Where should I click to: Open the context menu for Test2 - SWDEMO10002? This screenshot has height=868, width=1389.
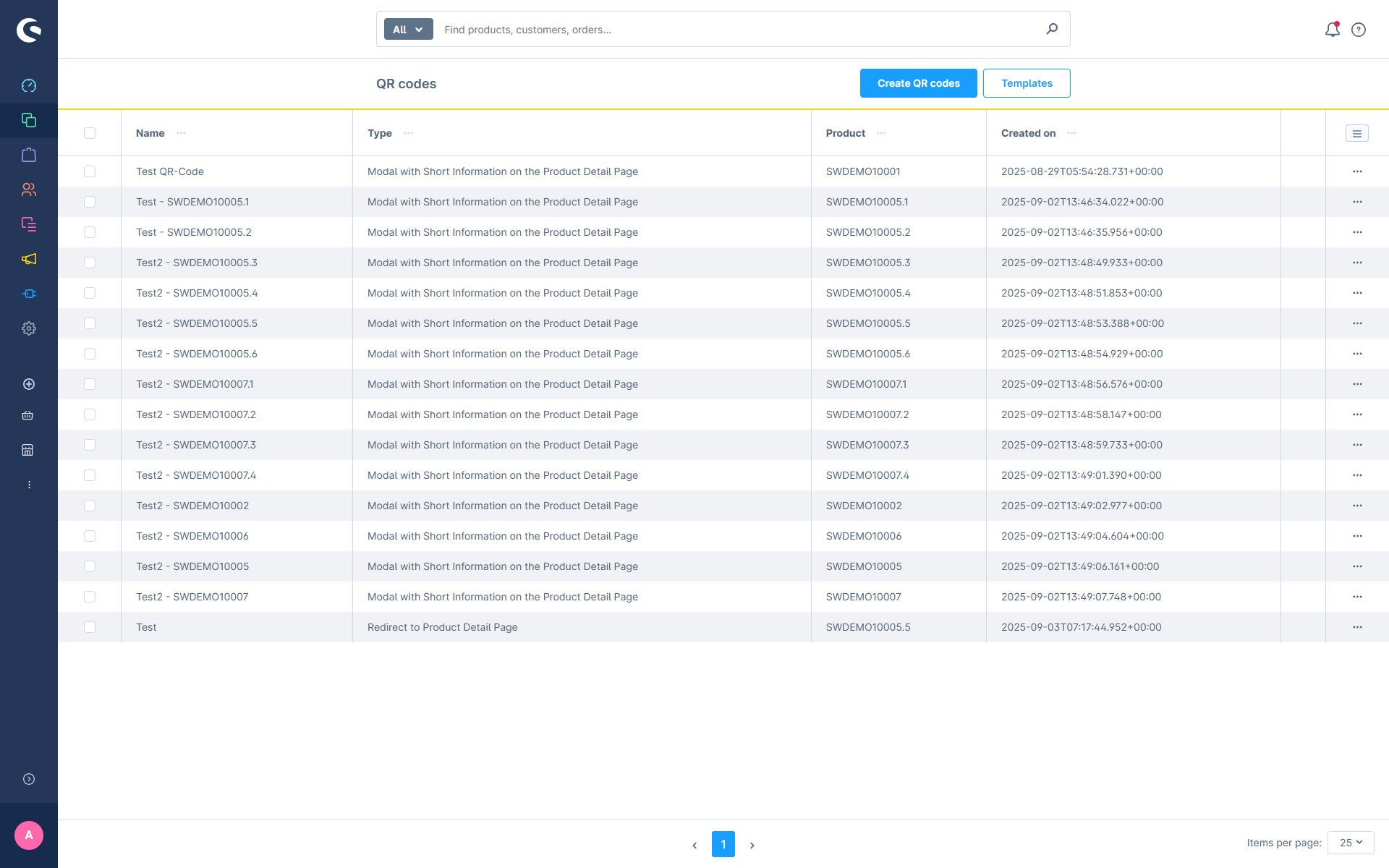1357,506
